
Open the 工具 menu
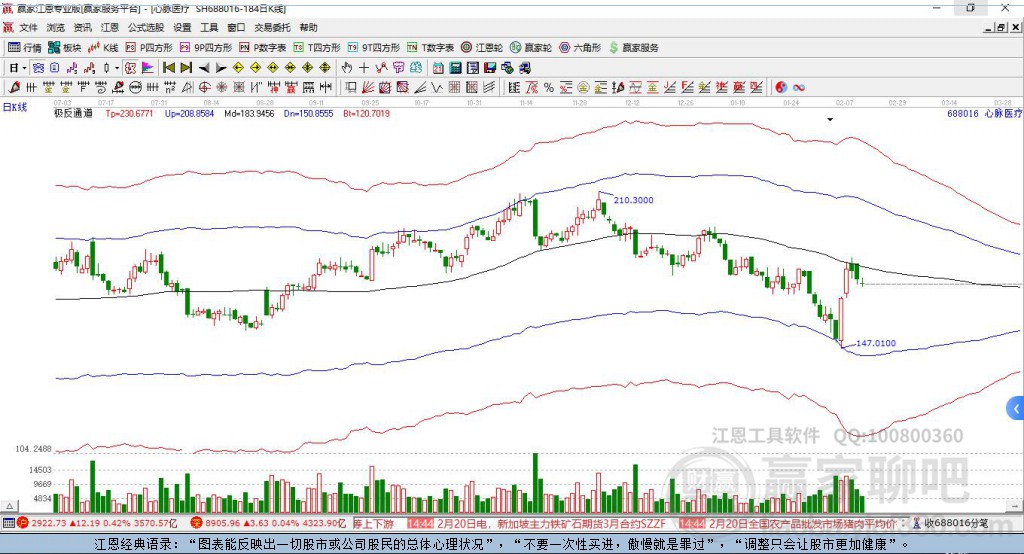click(x=209, y=27)
